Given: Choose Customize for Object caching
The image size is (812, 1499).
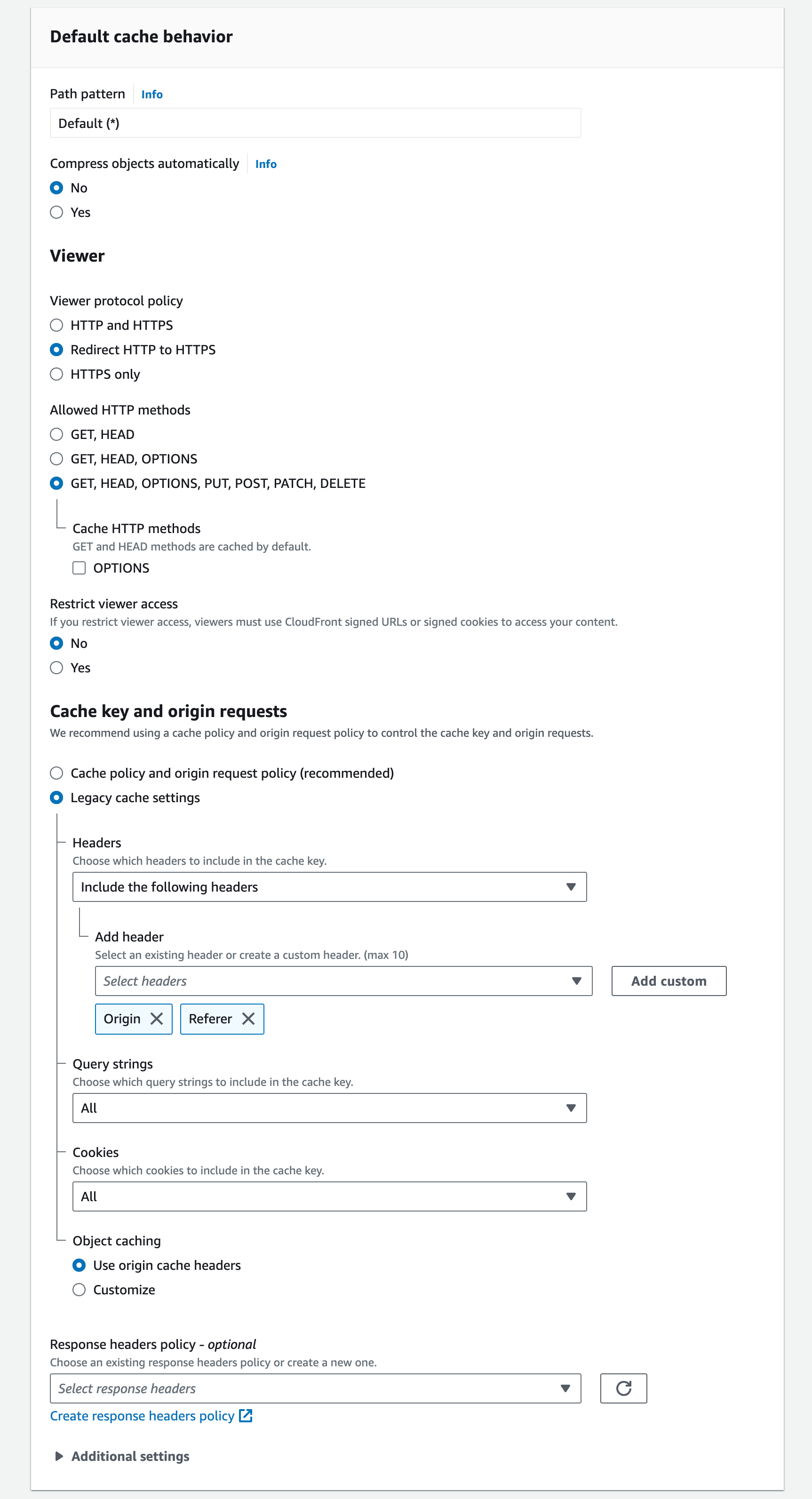Looking at the screenshot, I should pyautogui.click(x=79, y=1290).
